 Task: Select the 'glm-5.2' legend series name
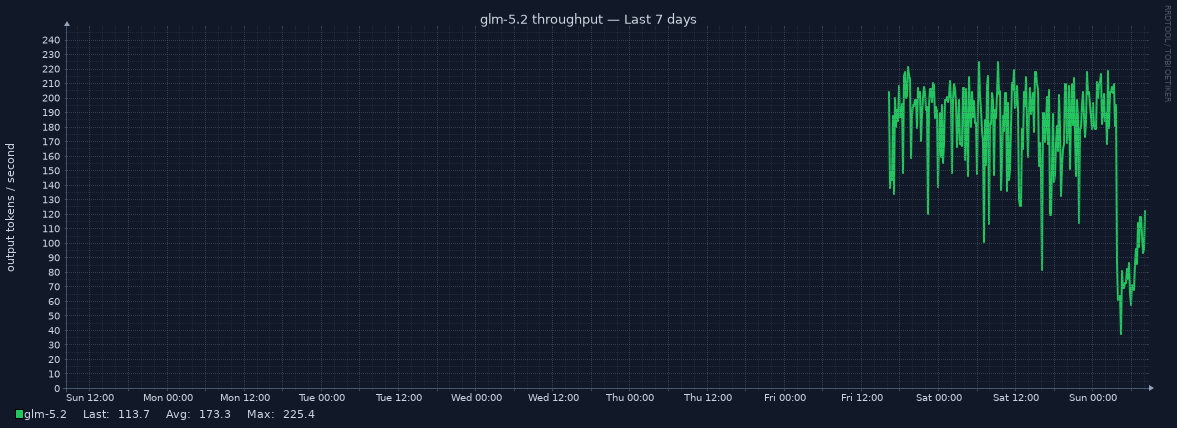46,414
